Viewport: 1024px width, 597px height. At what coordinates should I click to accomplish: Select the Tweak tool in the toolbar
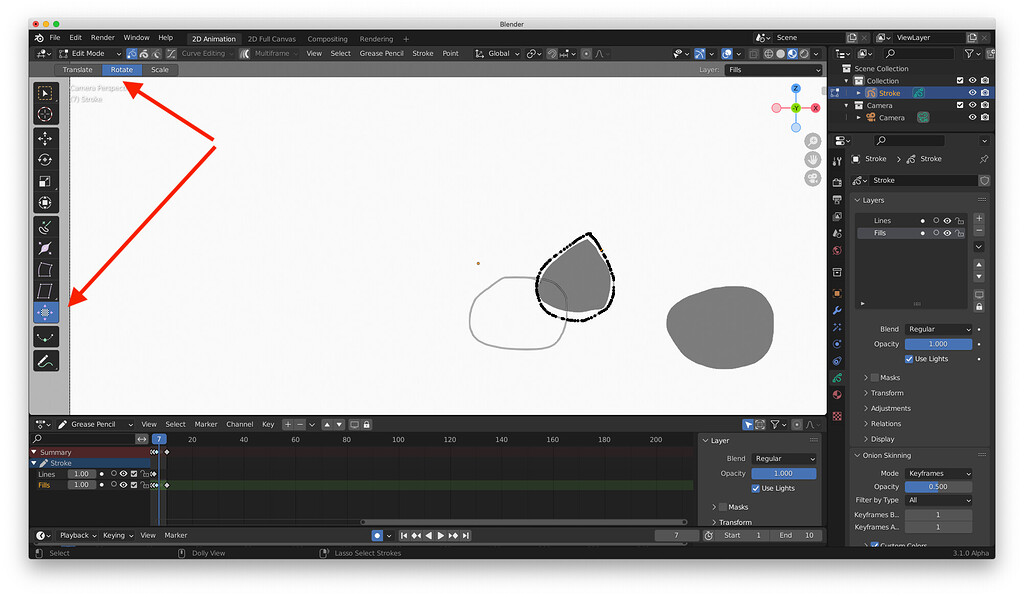[x=44, y=93]
